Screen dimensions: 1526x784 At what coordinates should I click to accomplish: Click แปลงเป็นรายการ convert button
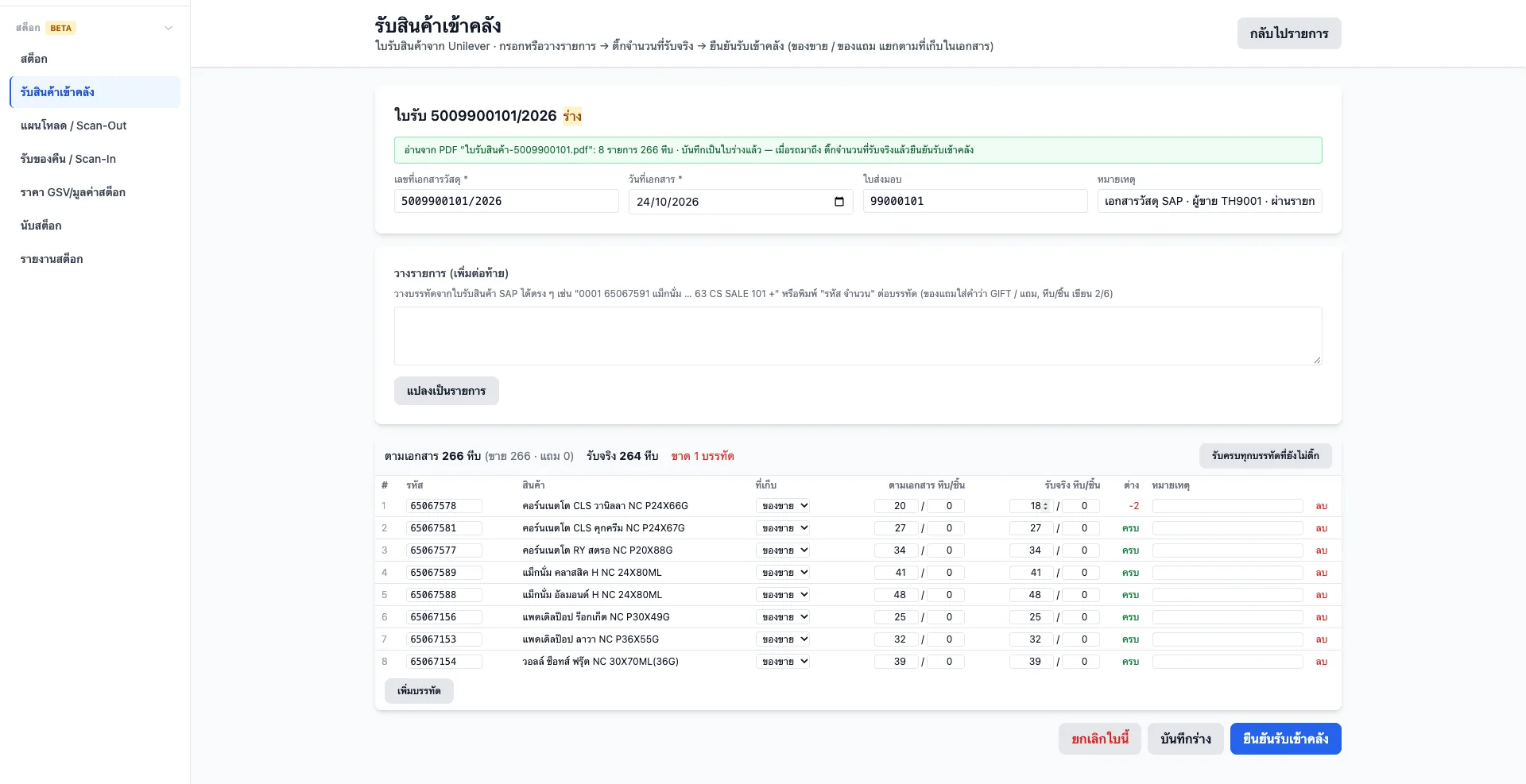coord(447,391)
